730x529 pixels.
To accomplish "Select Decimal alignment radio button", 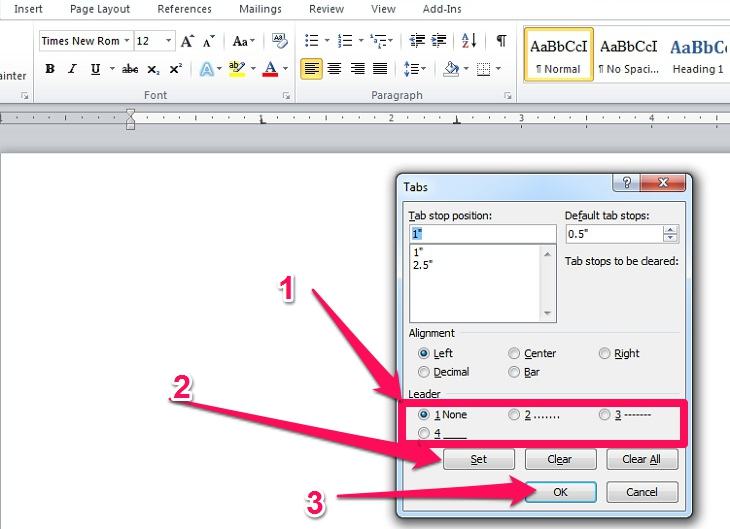I will [423, 372].
